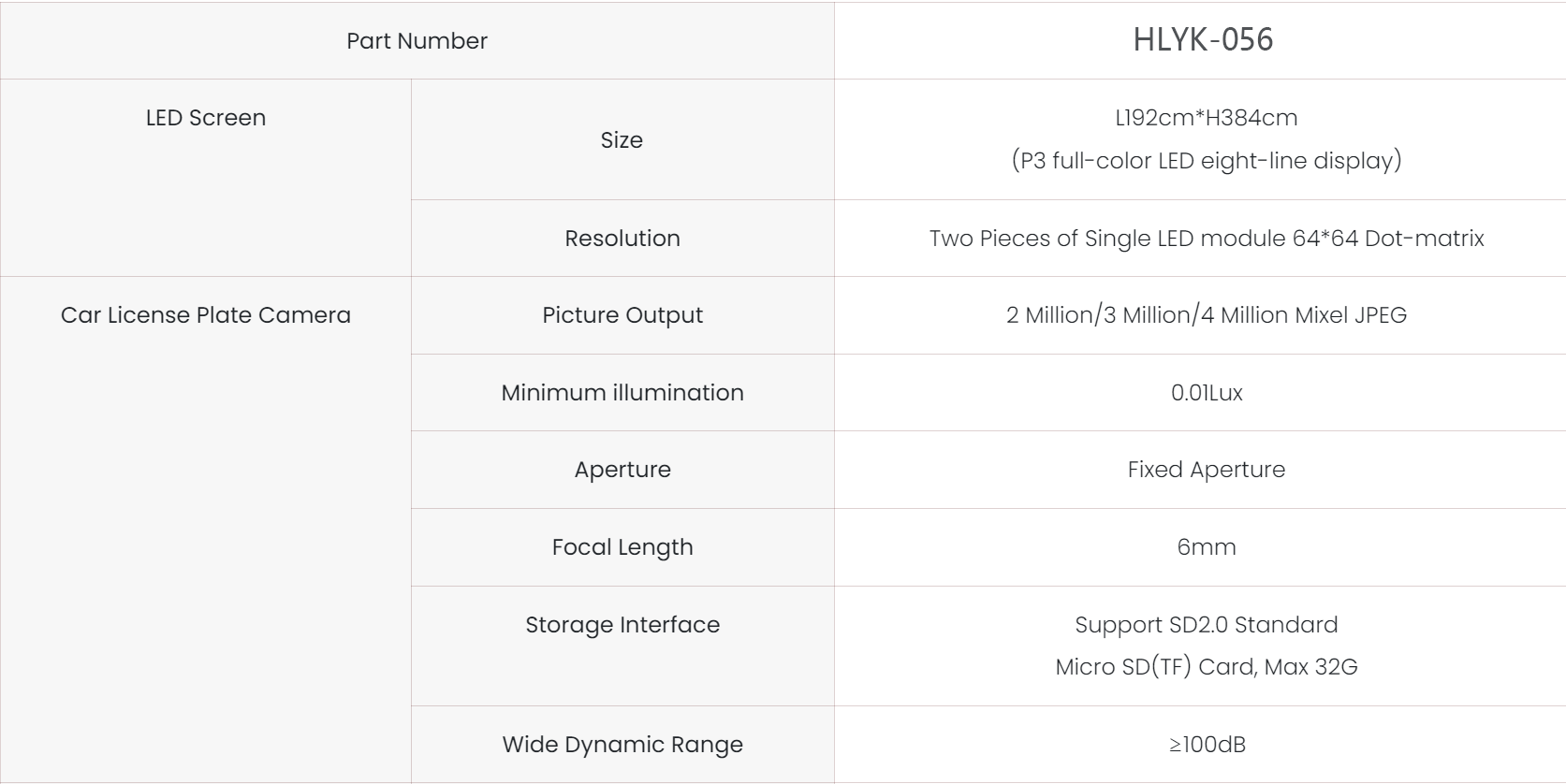The image size is (1566, 784).
Task: Select the LED Screen category cell
Action: (206, 118)
